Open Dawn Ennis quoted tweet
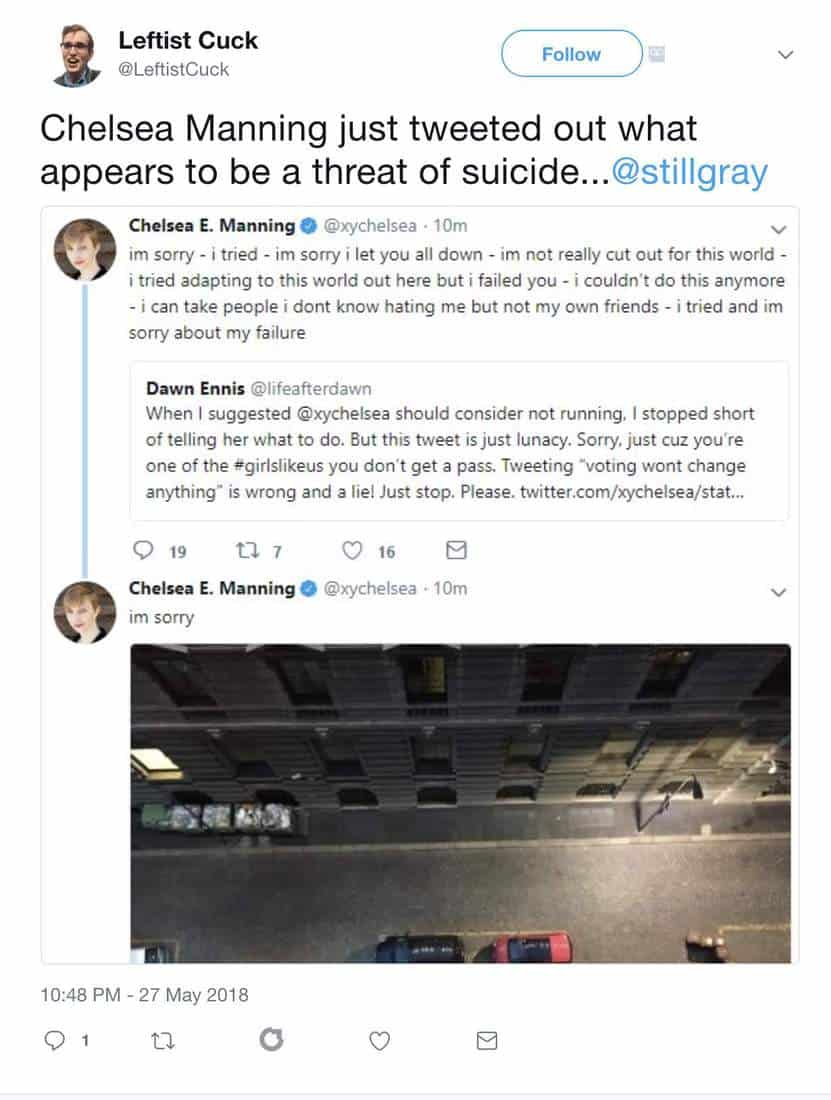 458,440
